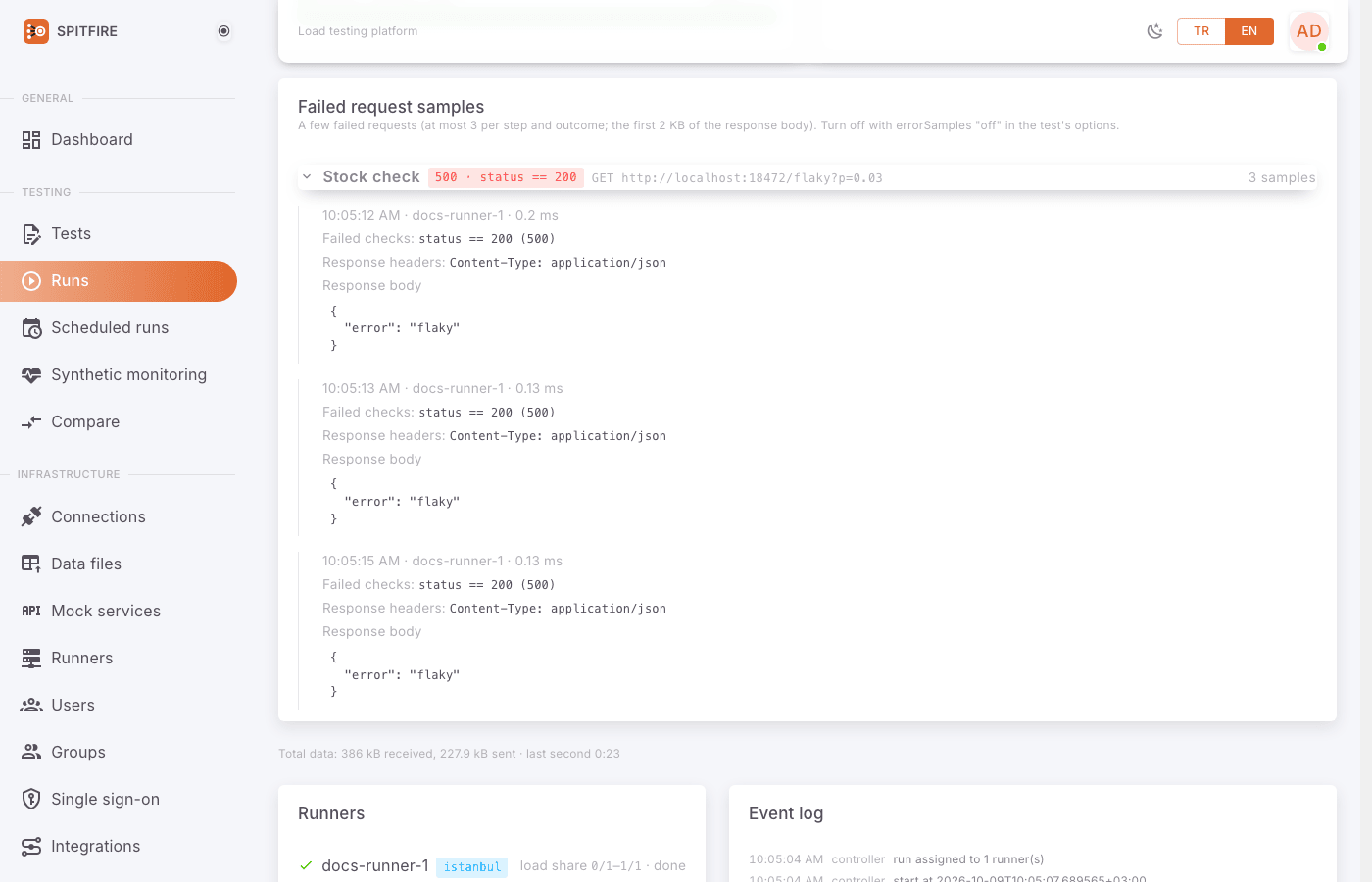1372x882 pixels.
Task: Click the istanbul region tag
Action: point(471,867)
